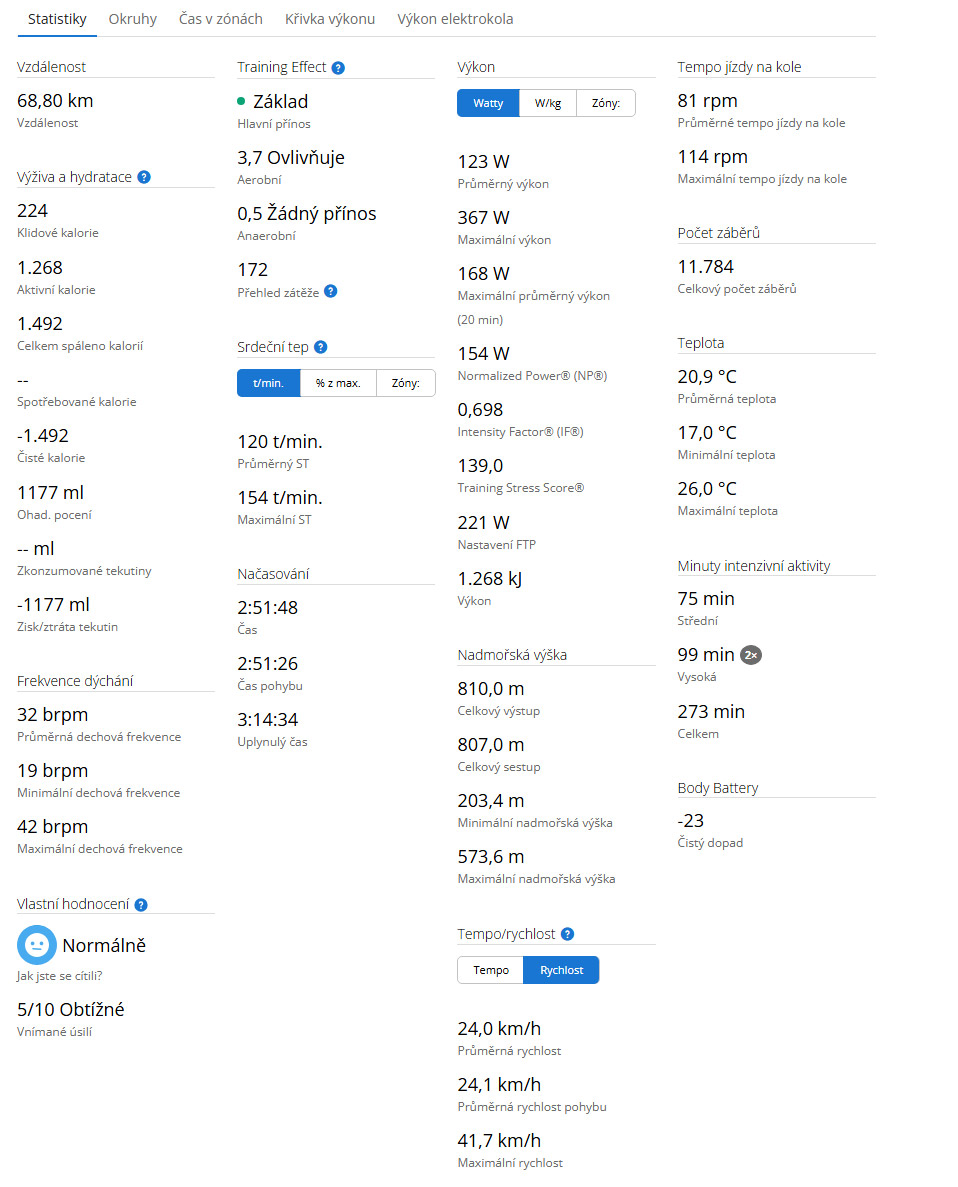Click the Normálně face emoji icon
Screen dimensions: 958x1187
[37, 945]
